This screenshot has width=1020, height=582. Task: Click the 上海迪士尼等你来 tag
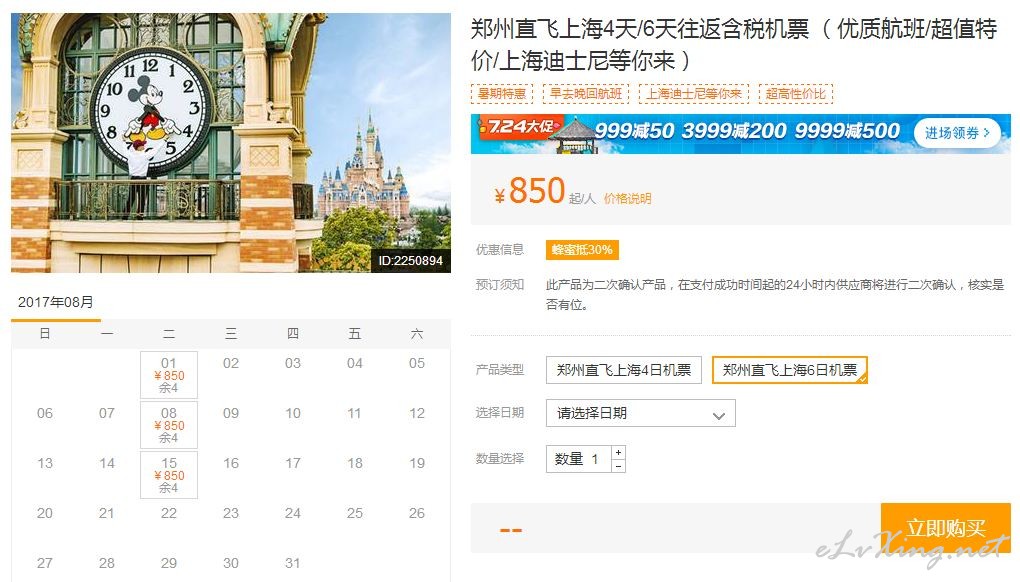point(693,94)
